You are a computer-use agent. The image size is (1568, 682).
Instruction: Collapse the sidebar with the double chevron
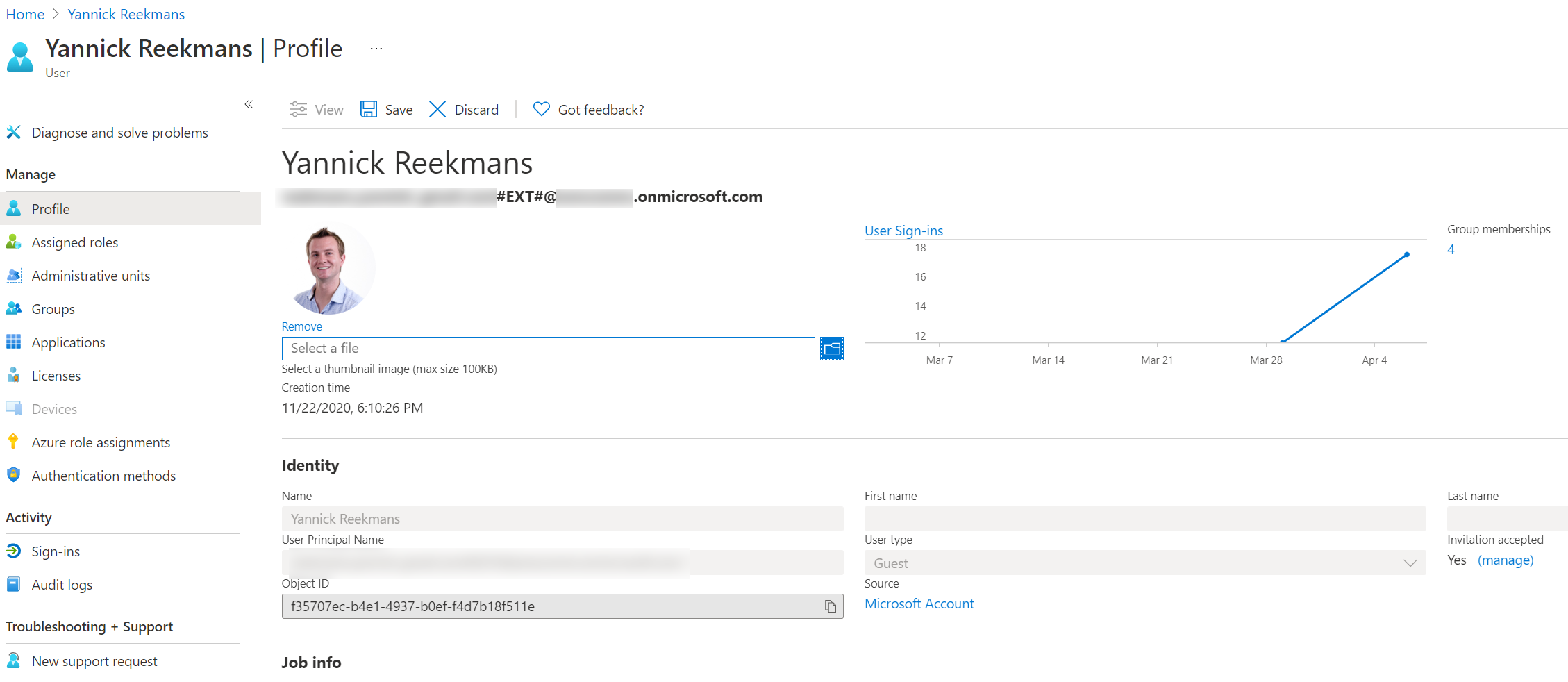click(249, 104)
